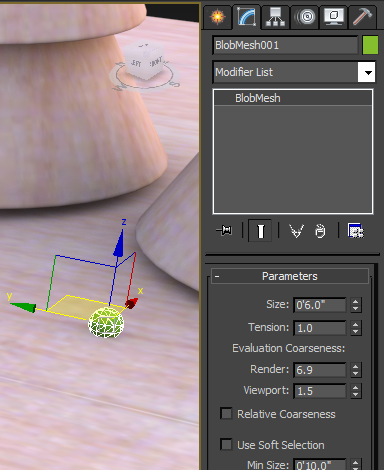Click the ViewCube in the viewport
Screen dimensions: 384x470
click(144, 61)
